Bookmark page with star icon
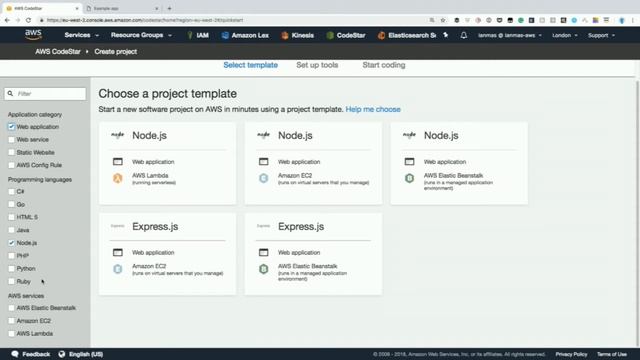The height and width of the screenshot is (360, 640). click(443, 20)
